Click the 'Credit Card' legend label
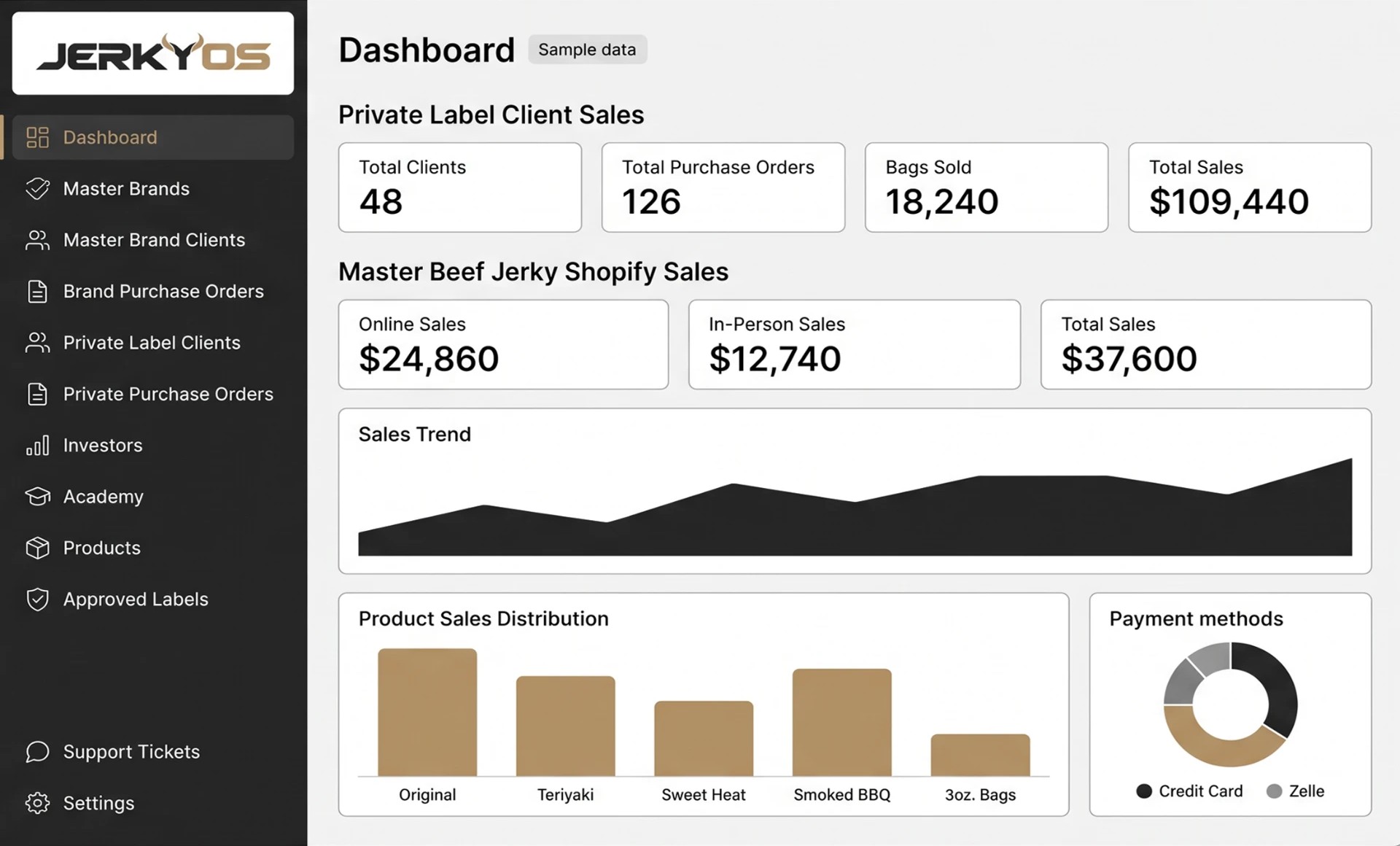 click(x=1201, y=791)
